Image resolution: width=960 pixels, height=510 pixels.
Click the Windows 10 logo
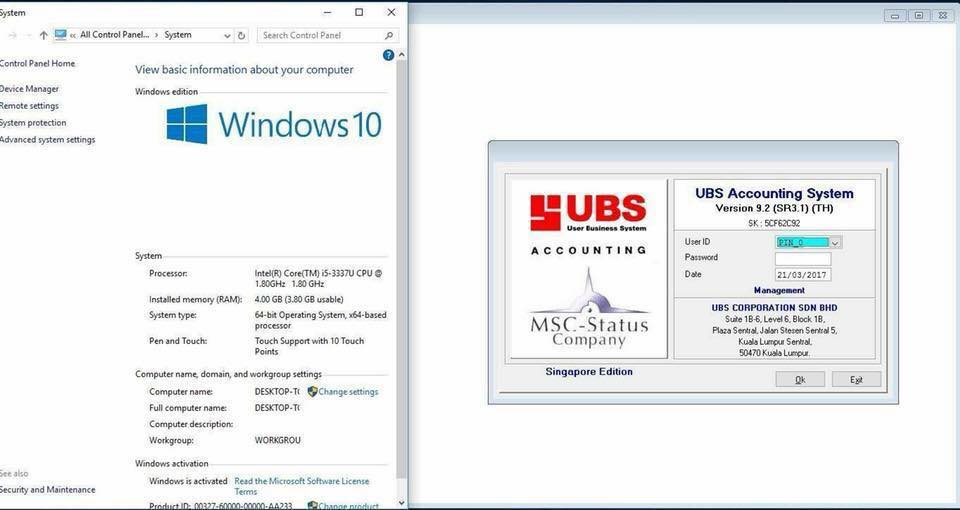pos(274,124)
